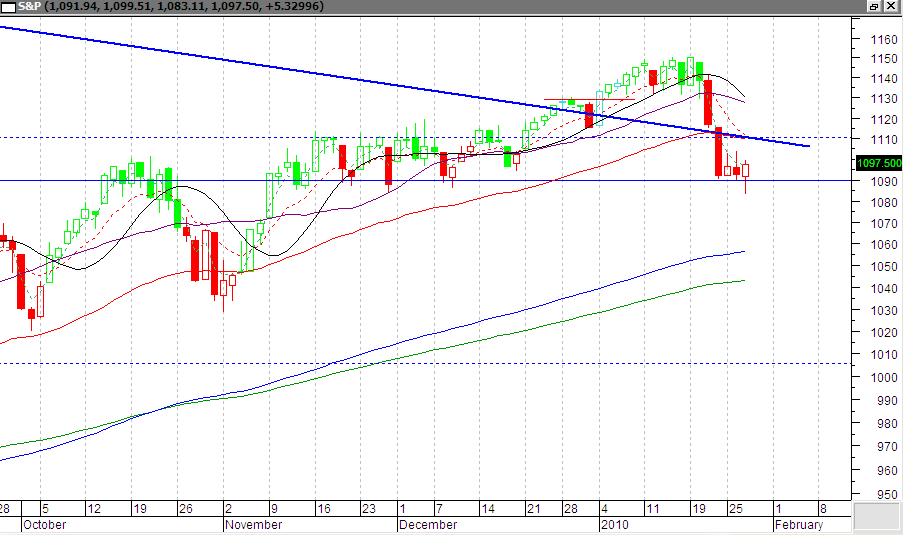Click the 2010 year label
The width and height of the screenshot is (903, 535).
point(614,525)
